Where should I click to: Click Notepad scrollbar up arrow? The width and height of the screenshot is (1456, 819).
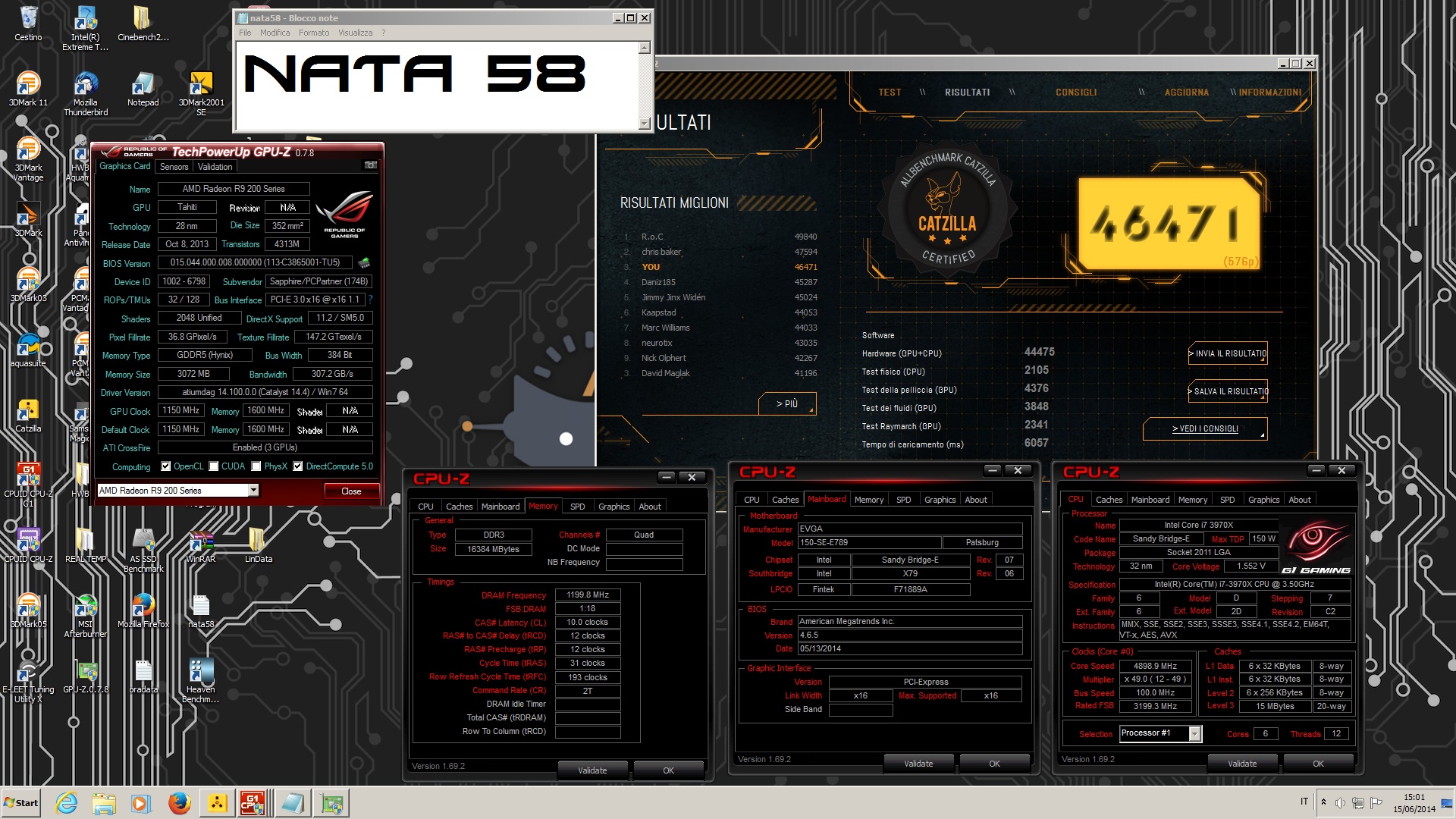(x=645, y=47)
